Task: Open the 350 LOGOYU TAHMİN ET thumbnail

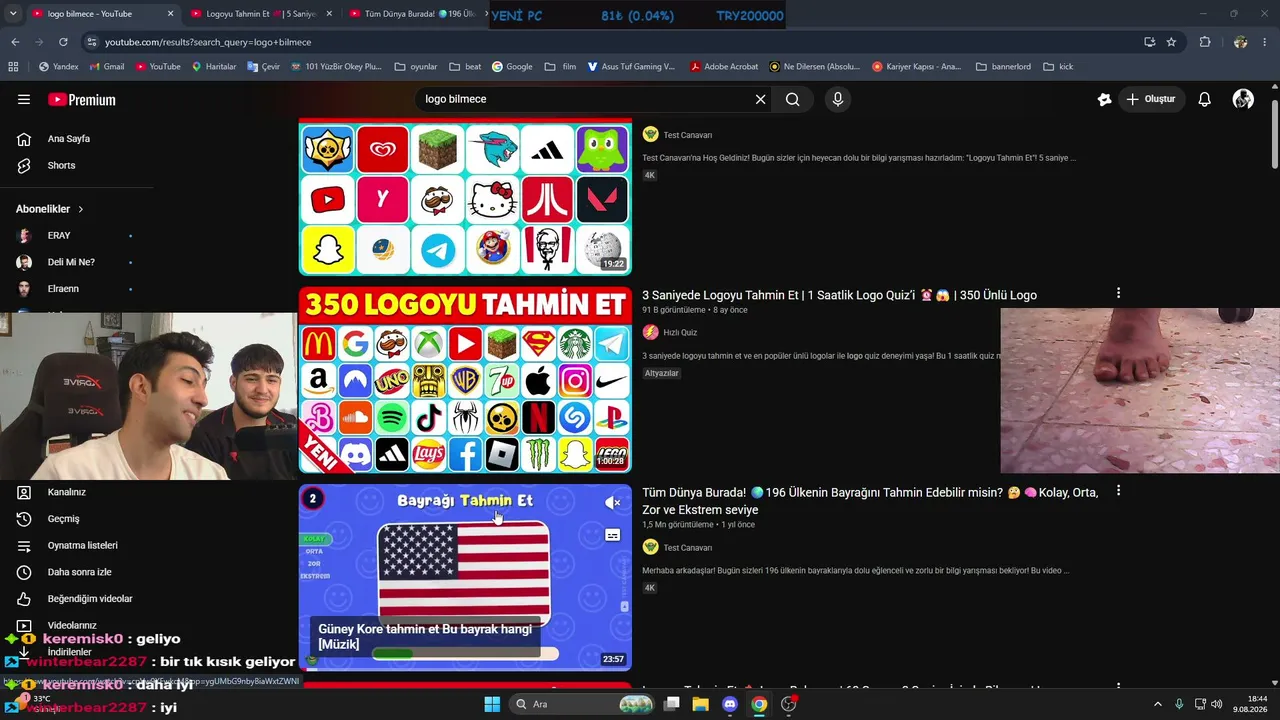Action: [x=465, y=380]
